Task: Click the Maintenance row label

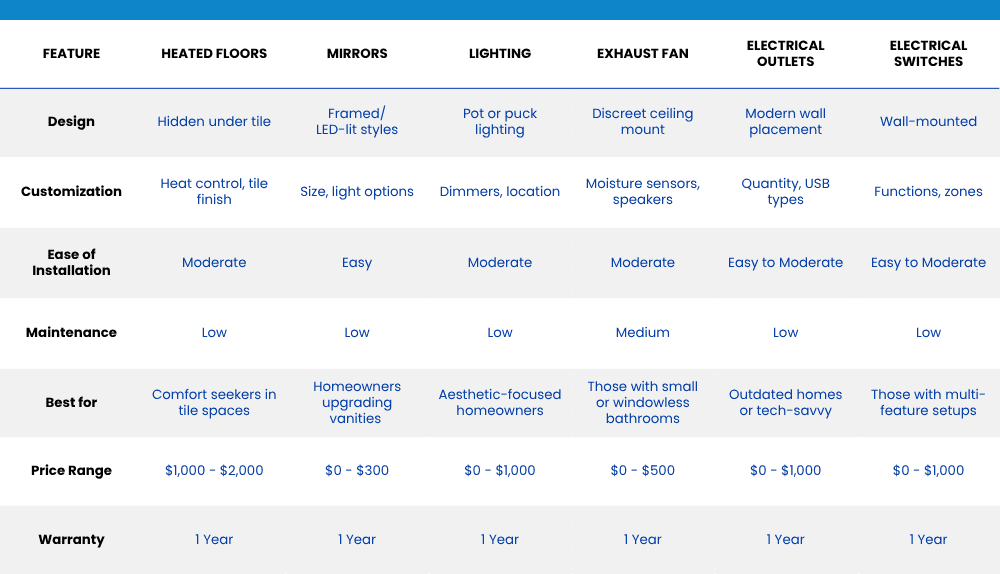Action: pyautogui.click(x=71, y=333)
